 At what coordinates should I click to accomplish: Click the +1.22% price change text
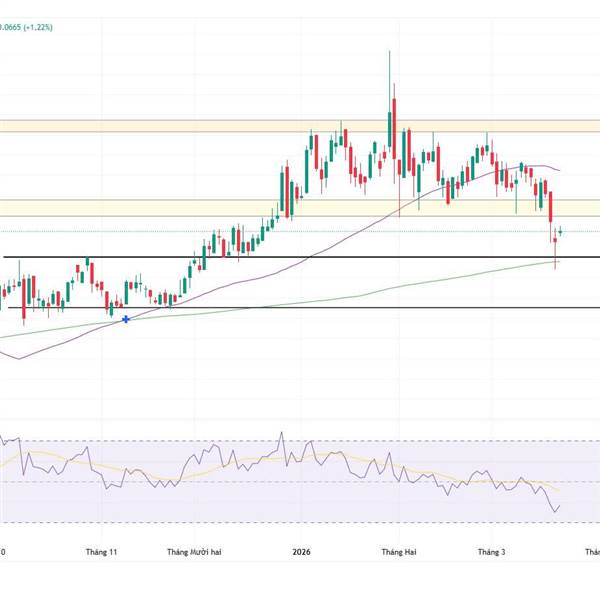tap(35, 28)
